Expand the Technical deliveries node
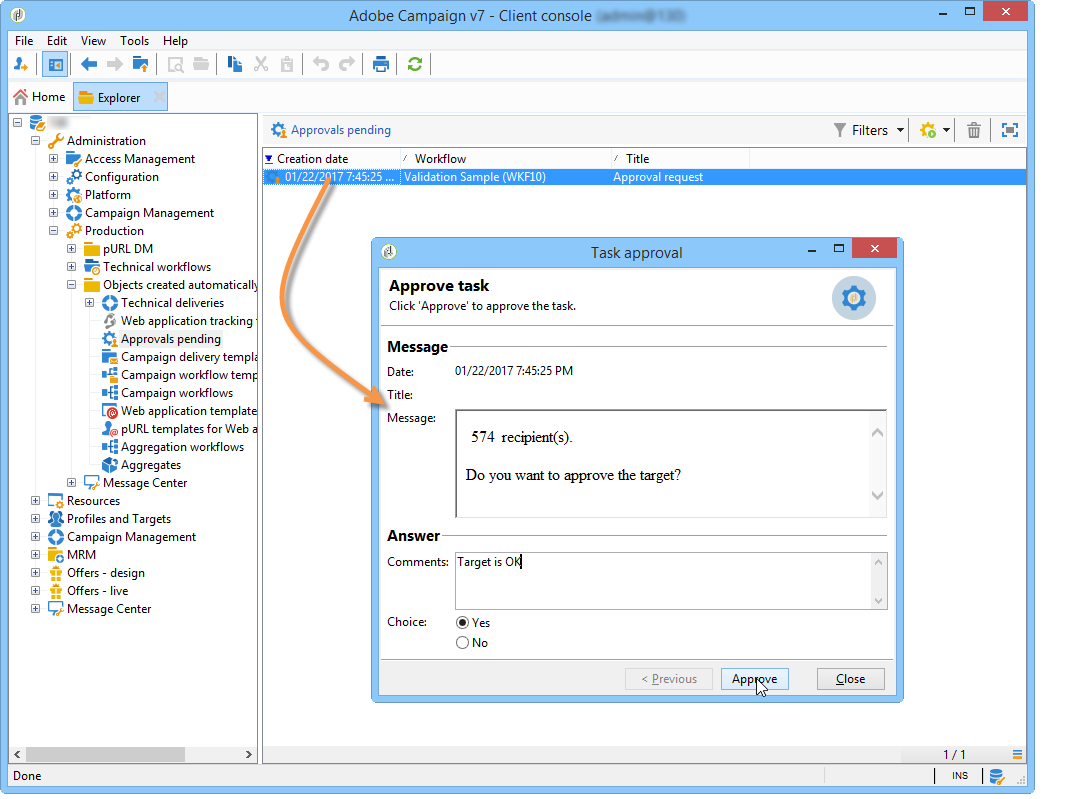This screenshot has height=799, width=1071. tap(89, 303)
